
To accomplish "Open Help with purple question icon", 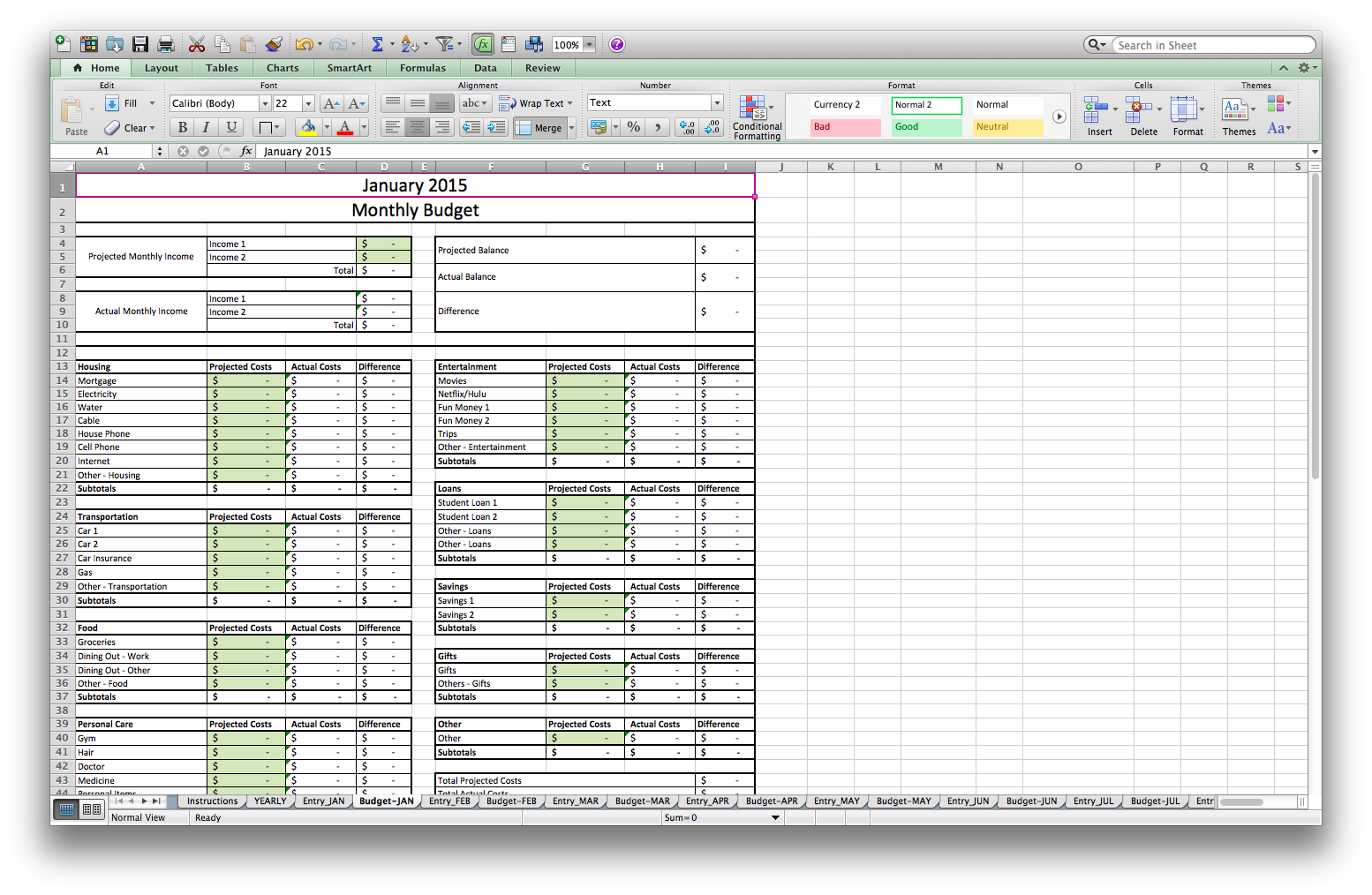I will (x=617, y=44).
